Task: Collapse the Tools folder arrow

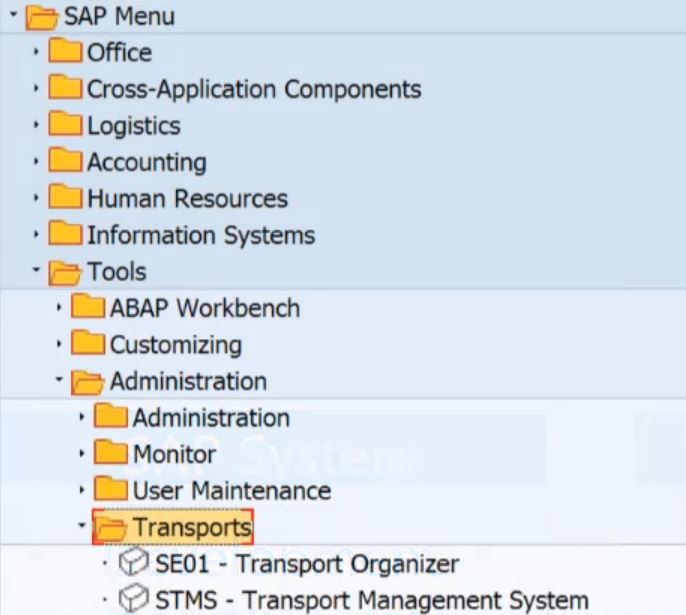Action: coord(36,270)
